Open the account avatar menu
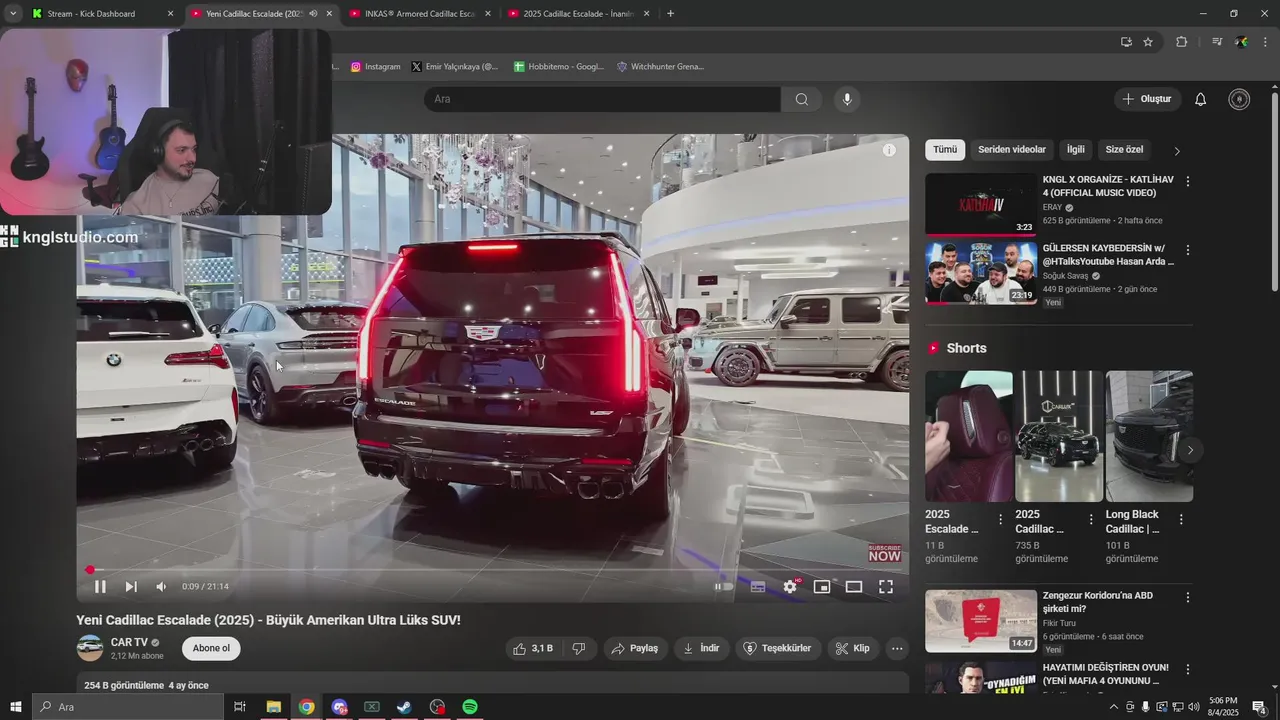This screenshot has height=720, width=1280. pyautogui.click(x=1239, y=99)
